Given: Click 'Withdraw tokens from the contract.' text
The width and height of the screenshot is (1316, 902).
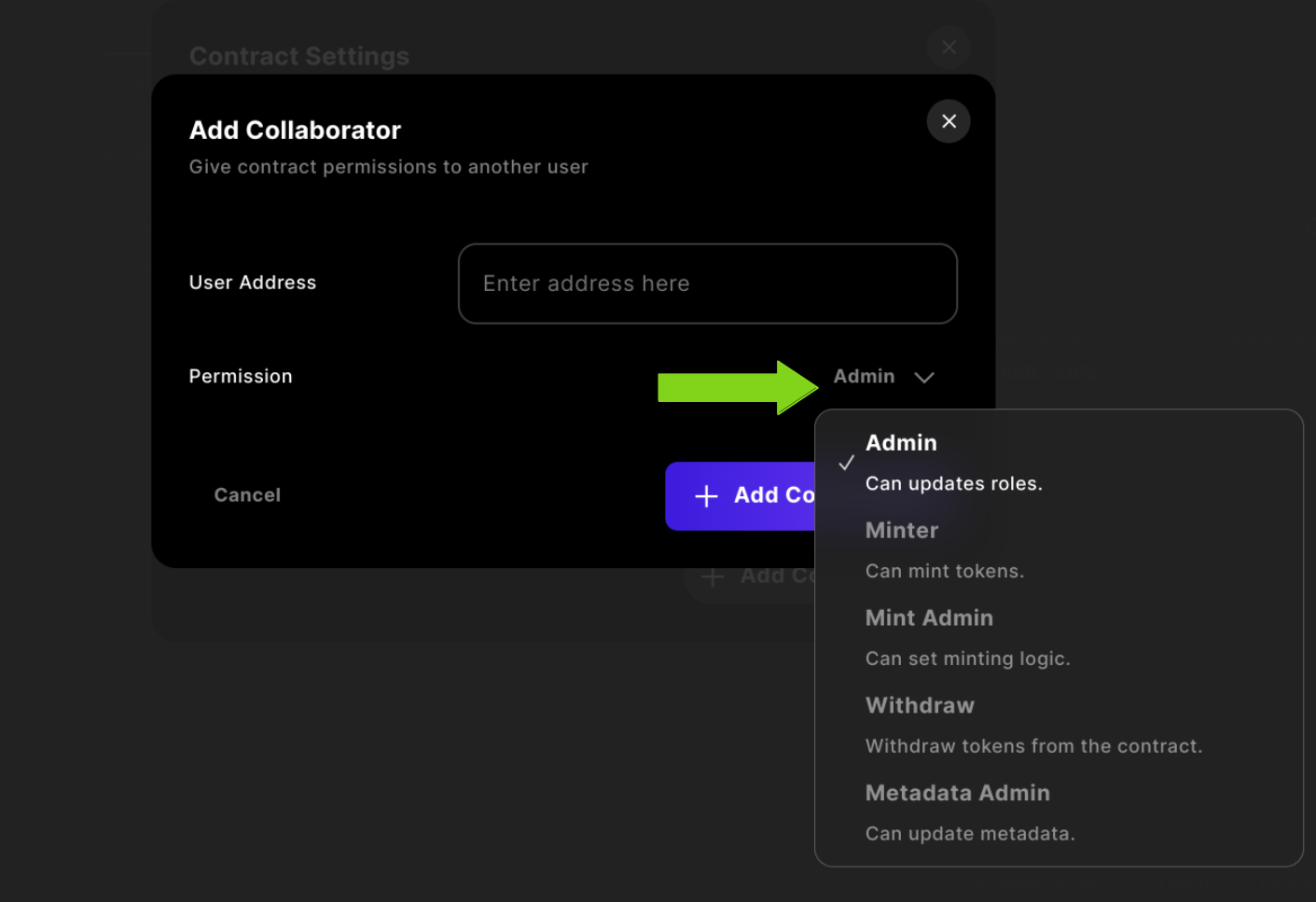Looking at the screenshot, I should 1033,747.
